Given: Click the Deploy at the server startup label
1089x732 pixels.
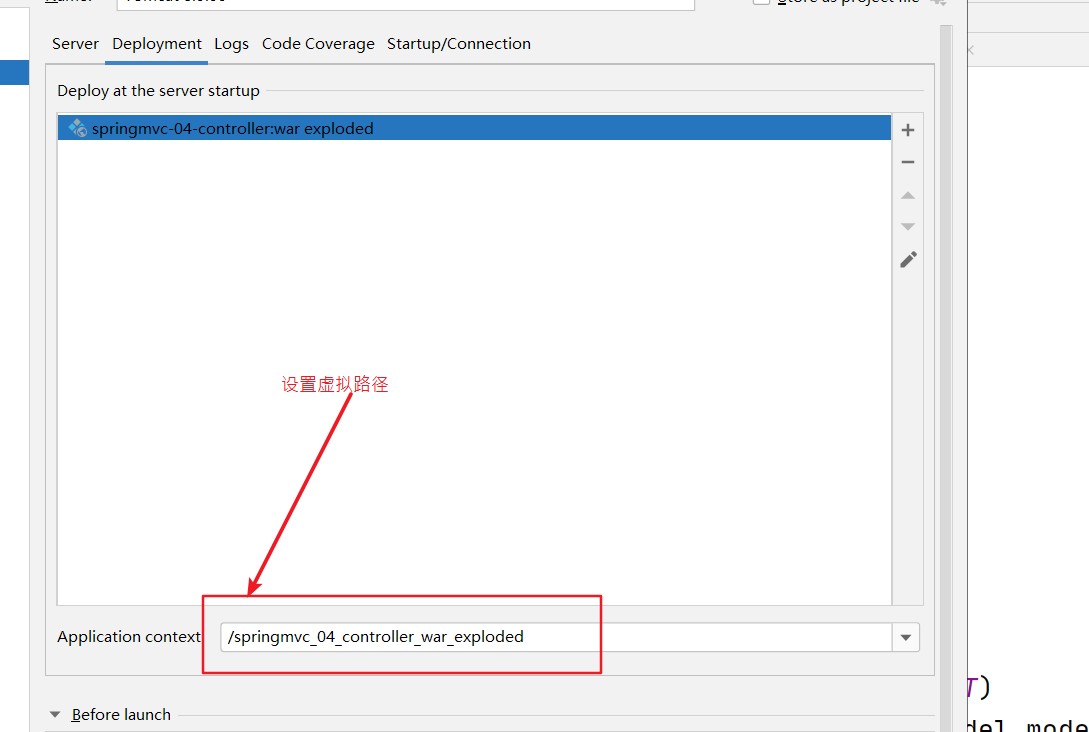Looking at the screenshot, I should tap(158, 91).
